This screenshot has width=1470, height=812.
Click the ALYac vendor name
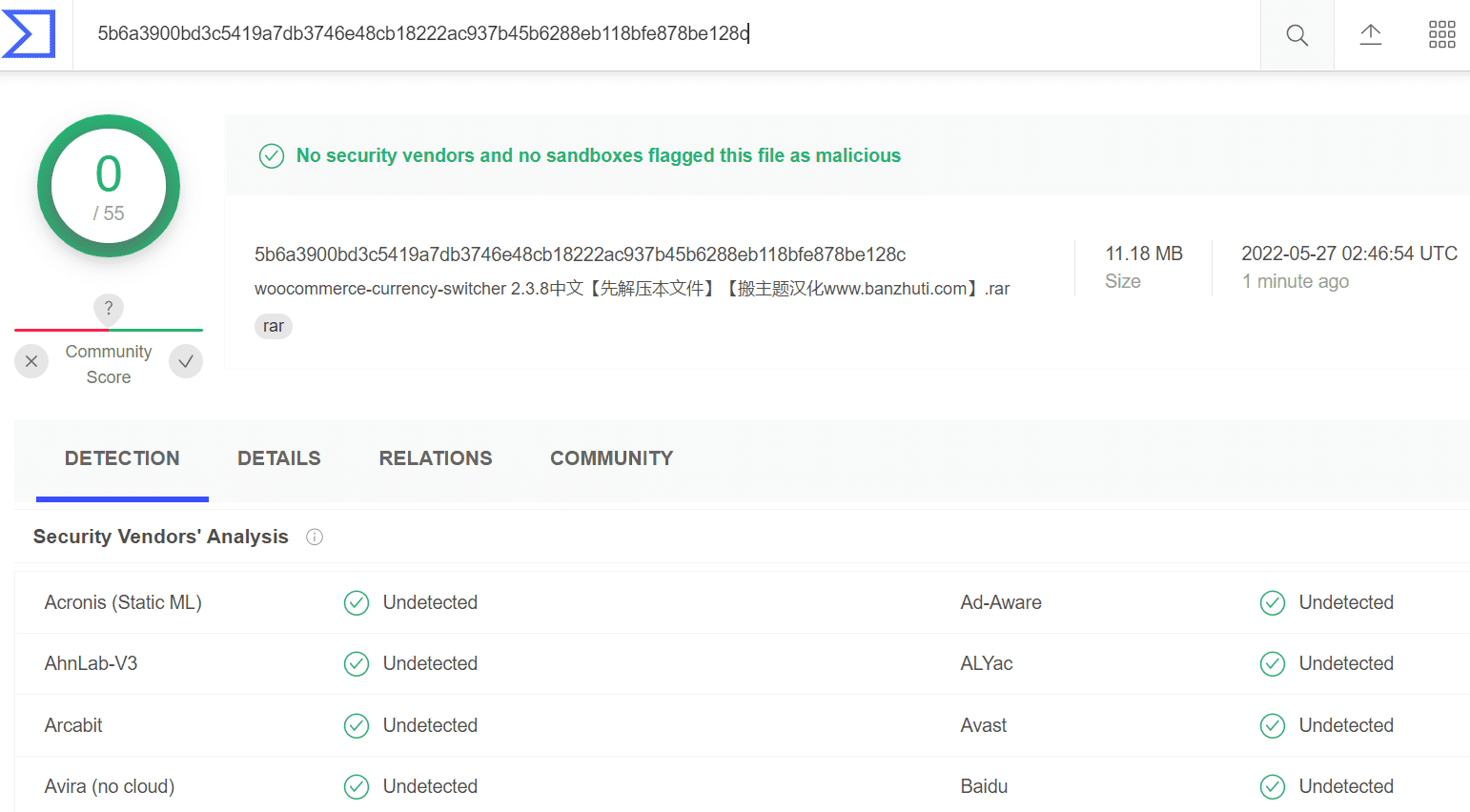point(987,663)
